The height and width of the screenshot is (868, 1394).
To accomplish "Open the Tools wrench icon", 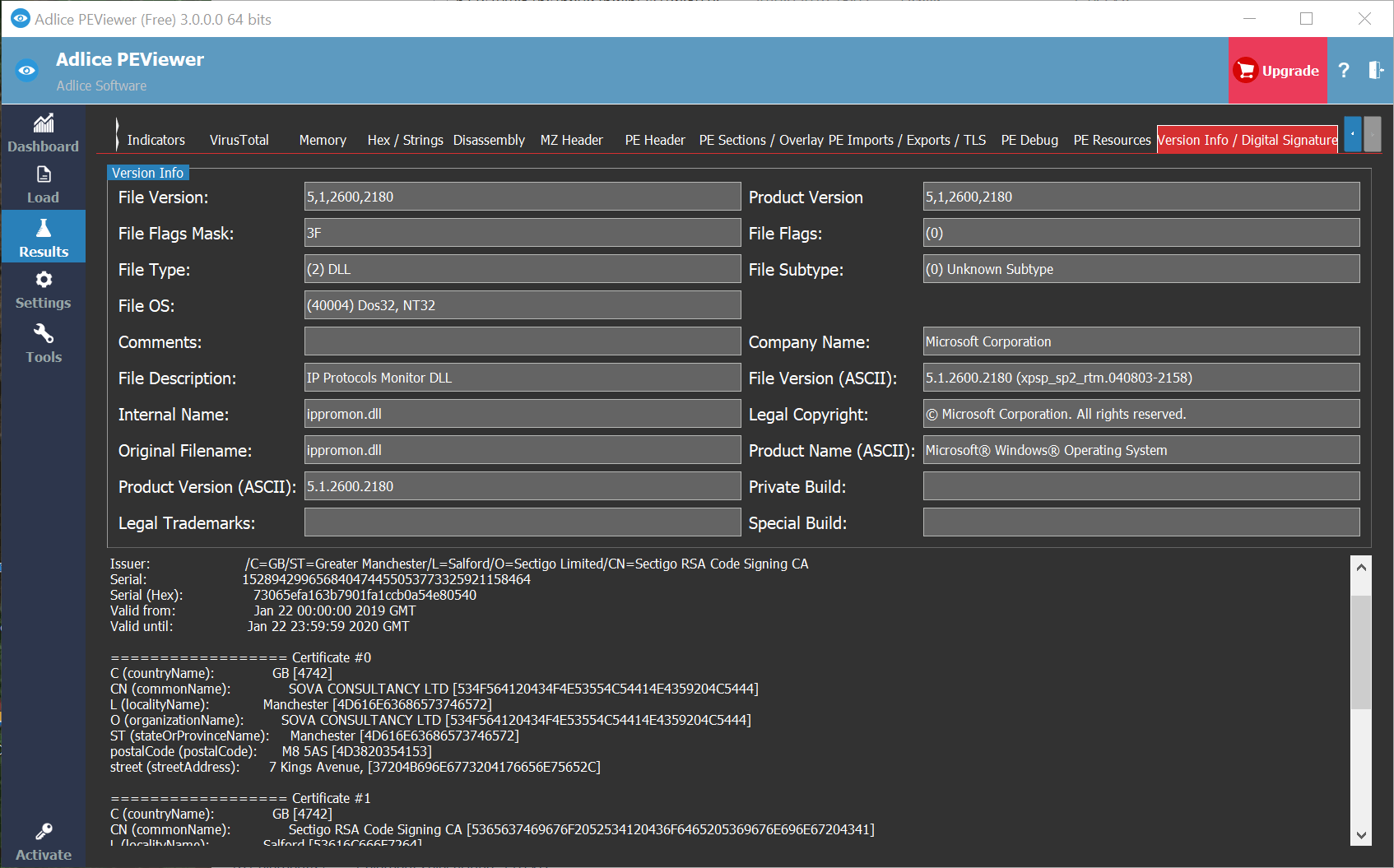I will [44, 334].
